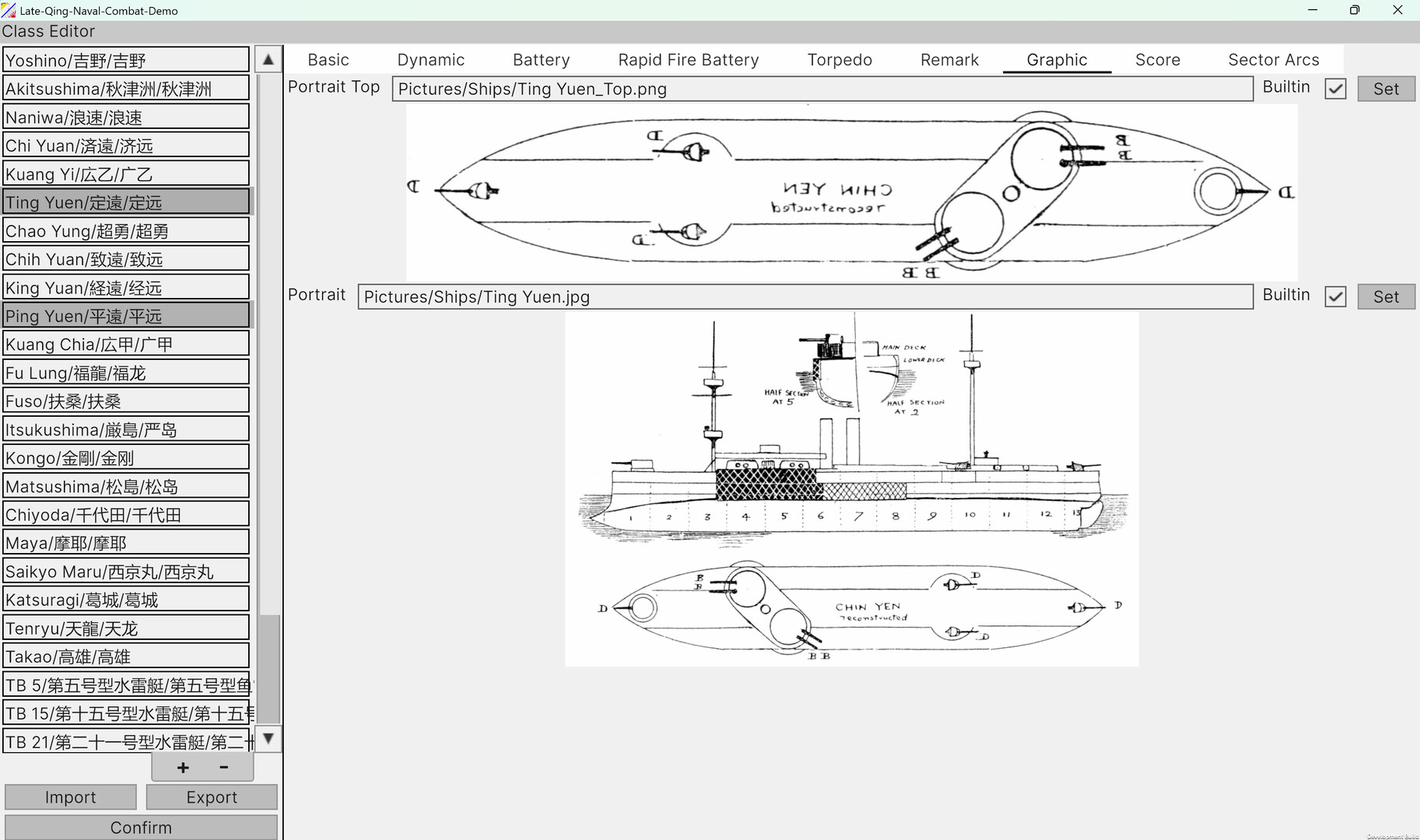The width and height of the screenshot is (1420, 840).
Task: Confirm the class editor changes
Action: 141,828
